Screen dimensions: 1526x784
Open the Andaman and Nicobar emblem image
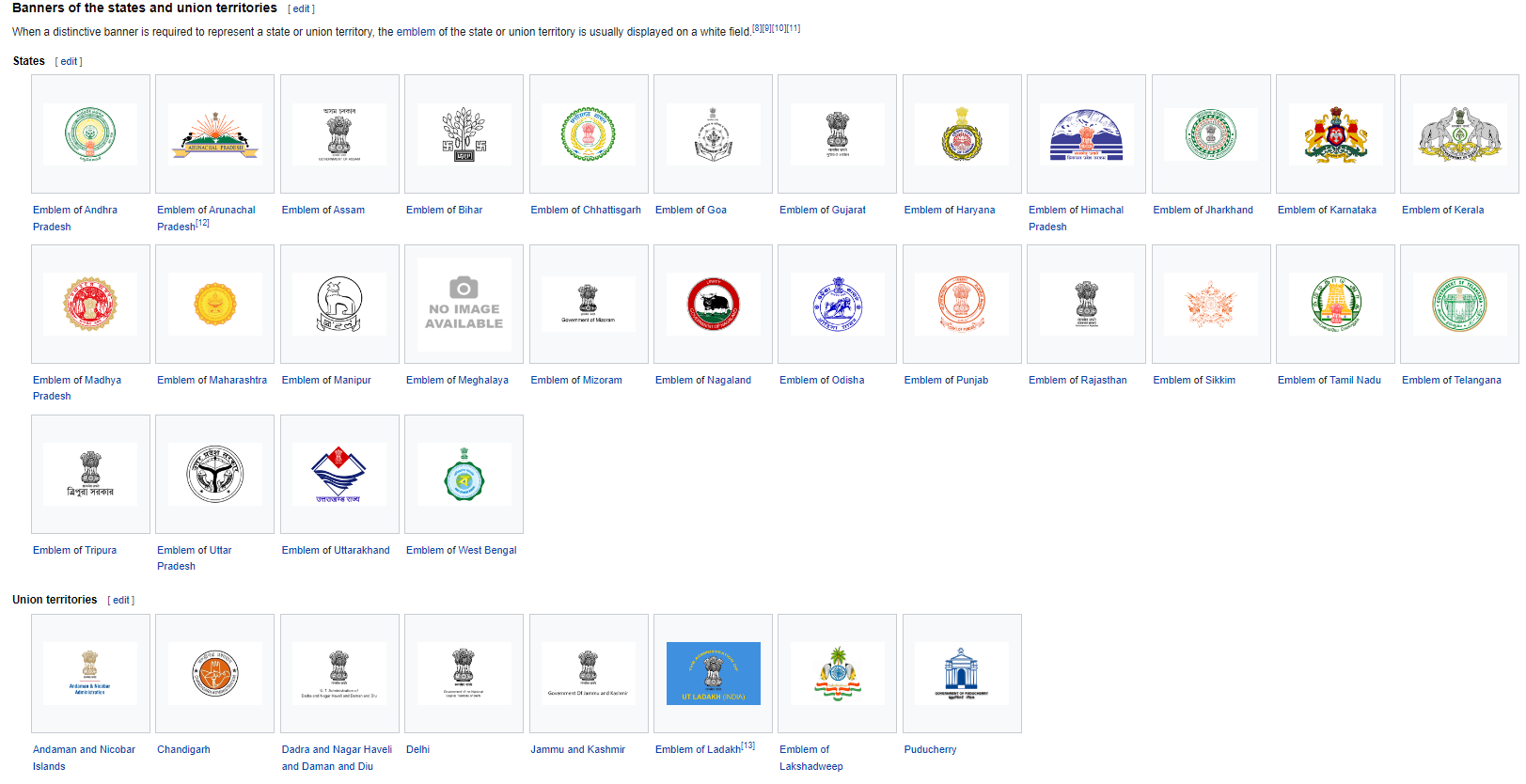[90, 674]
